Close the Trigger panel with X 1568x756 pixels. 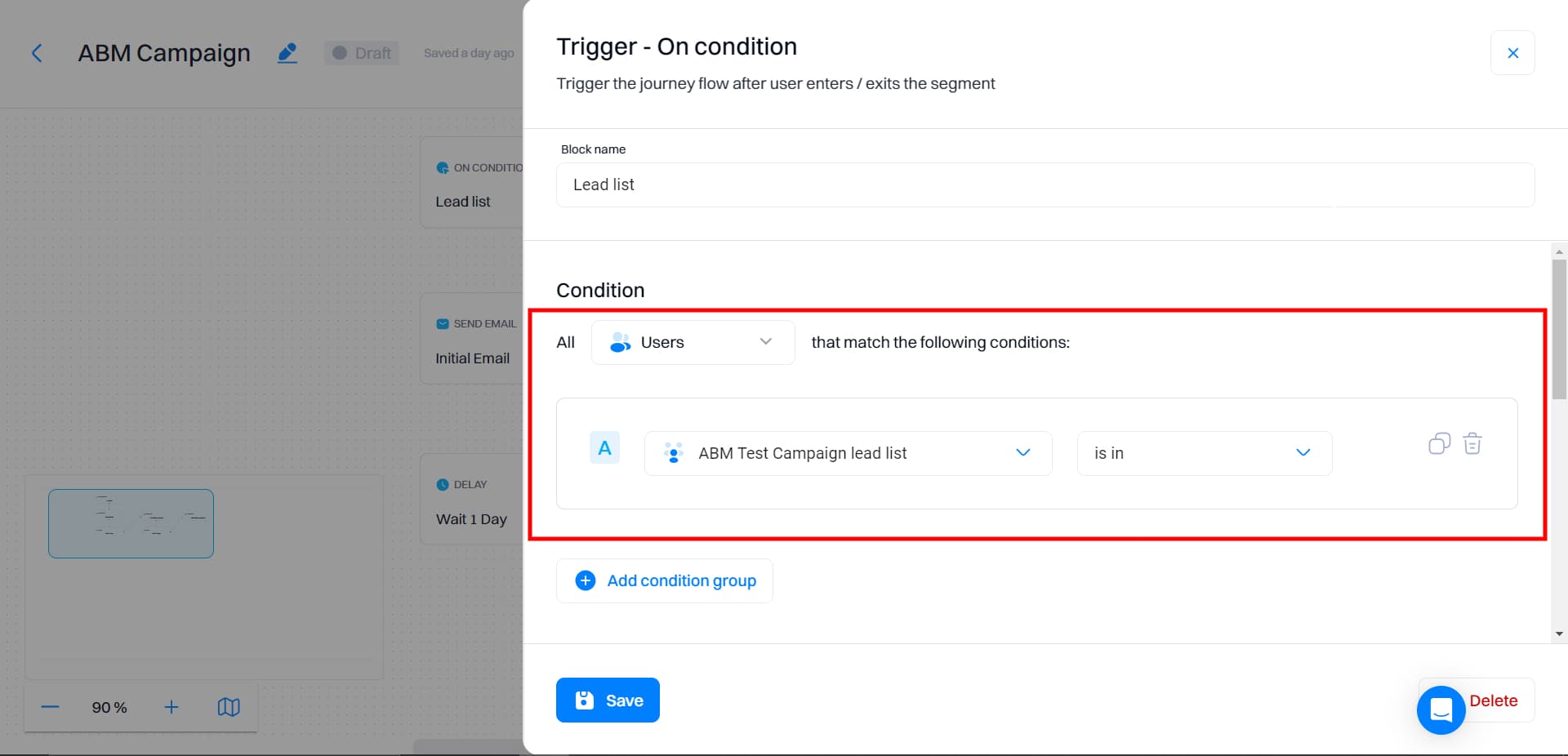coord(1512,53)
